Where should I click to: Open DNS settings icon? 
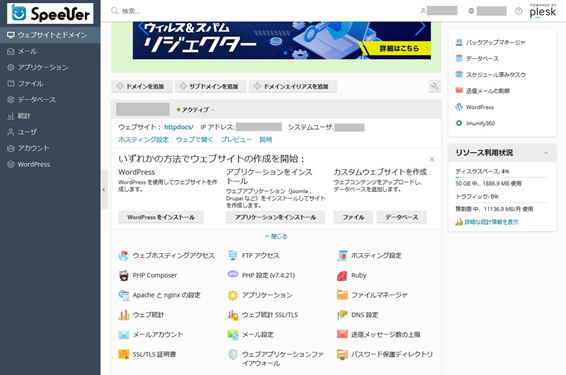click(342, 315)
